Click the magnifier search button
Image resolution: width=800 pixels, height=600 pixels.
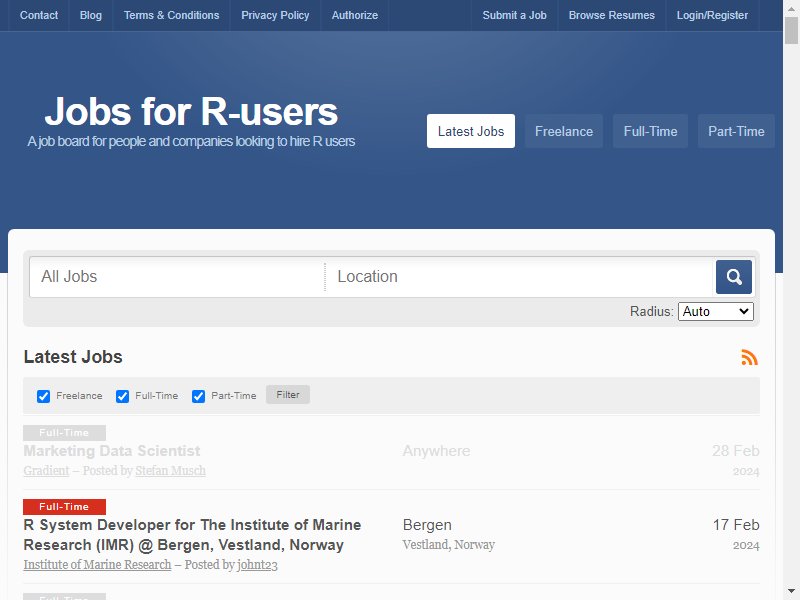click(733, 277)
